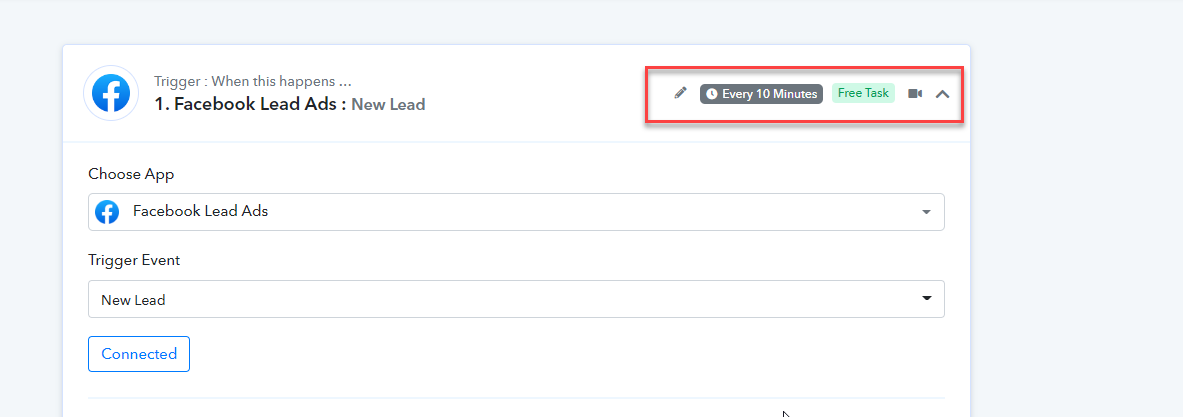This screenshot has height=417, width=1183.
Task: Click New Lead value in Trigger Event box
Action: pos(134,300)
